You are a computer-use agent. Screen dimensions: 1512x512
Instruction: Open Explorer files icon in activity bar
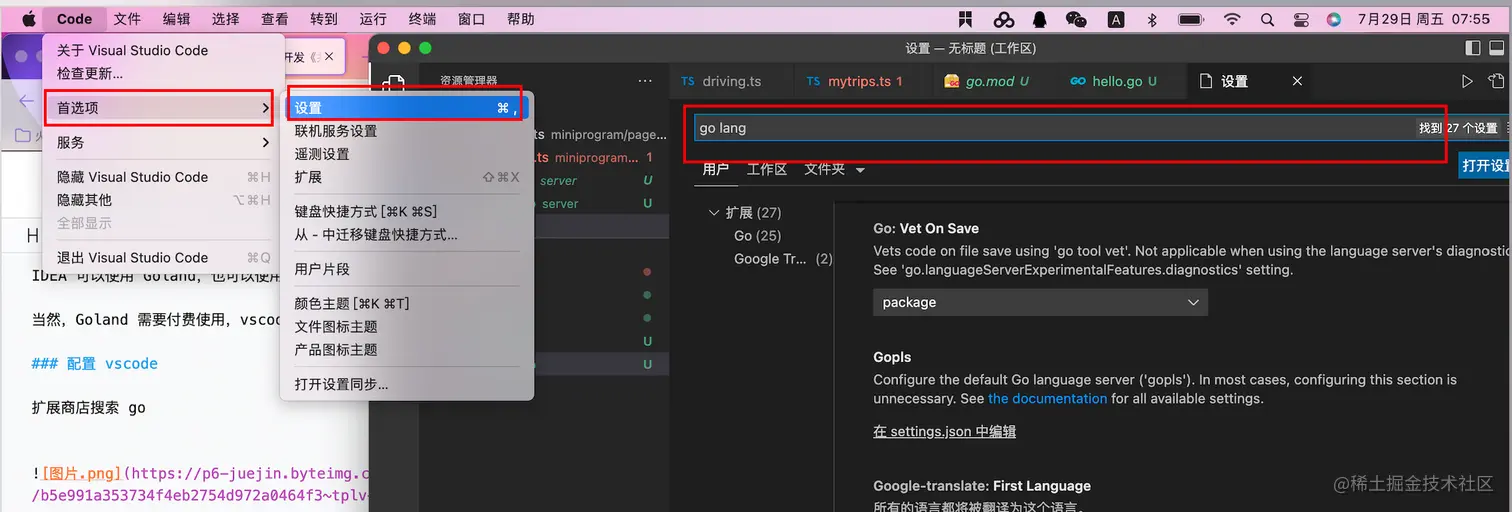(394, 84)
